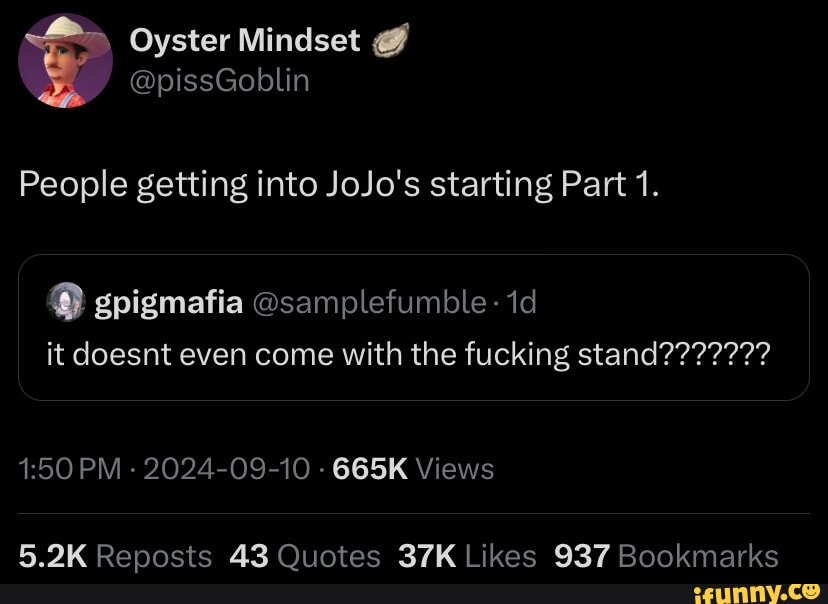The image size is (828, 604).
Task: Click the 2024-09-10 post date
Action: pyautogui.click(x=227, y=468)
